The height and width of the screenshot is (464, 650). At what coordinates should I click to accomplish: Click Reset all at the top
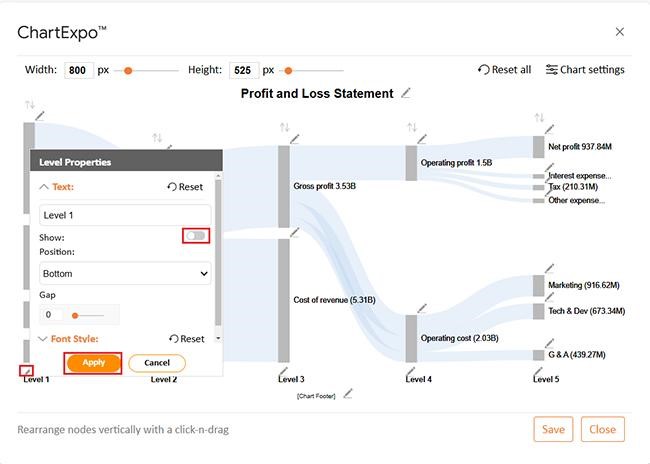pyautogui.click(x=505, y=70)
